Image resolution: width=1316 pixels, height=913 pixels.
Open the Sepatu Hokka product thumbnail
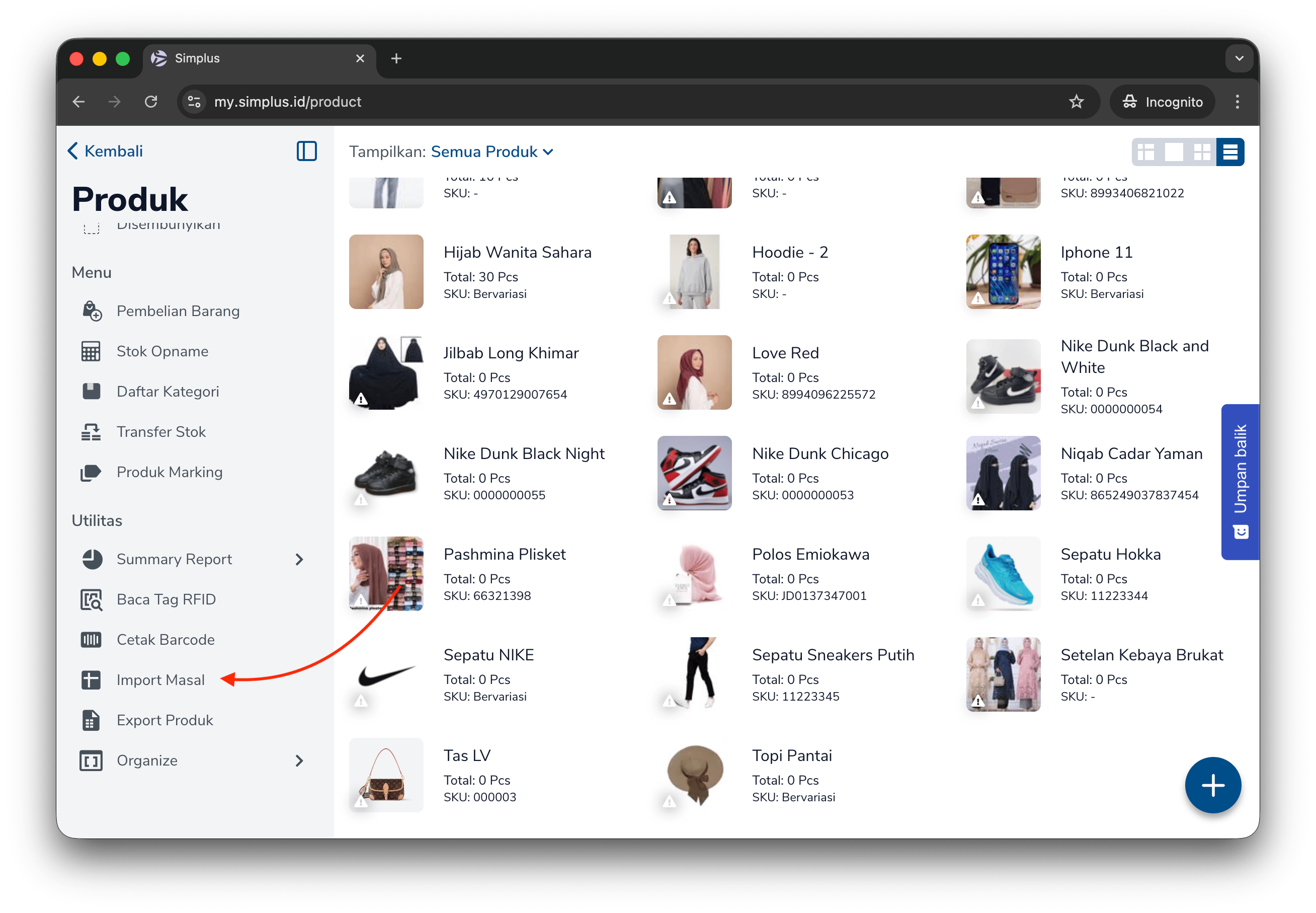[x=1003, y=574]
